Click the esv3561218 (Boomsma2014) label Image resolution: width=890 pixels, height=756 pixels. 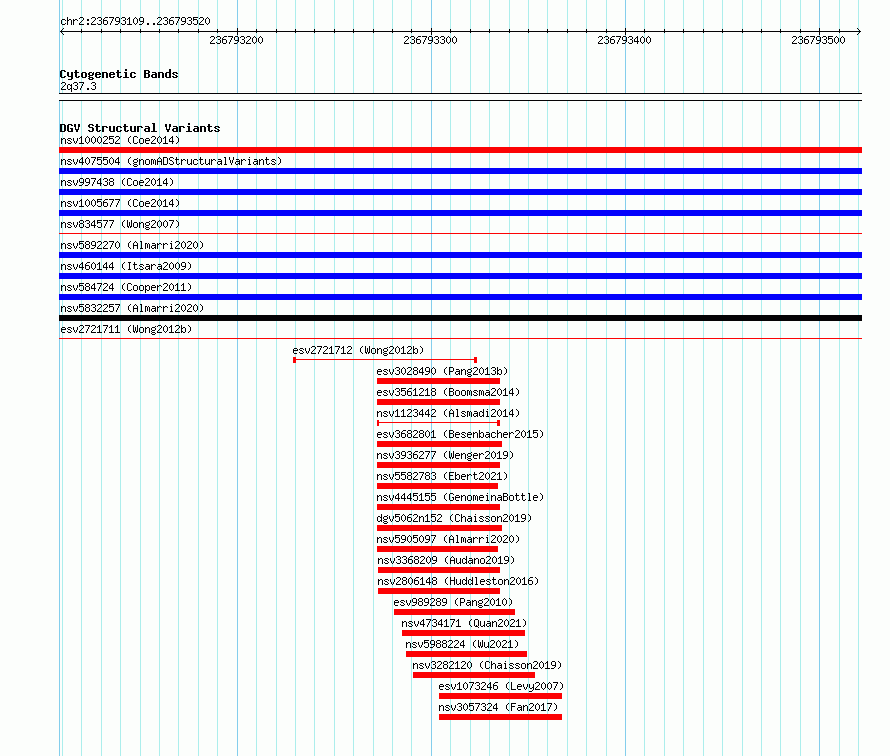[448, 392]
